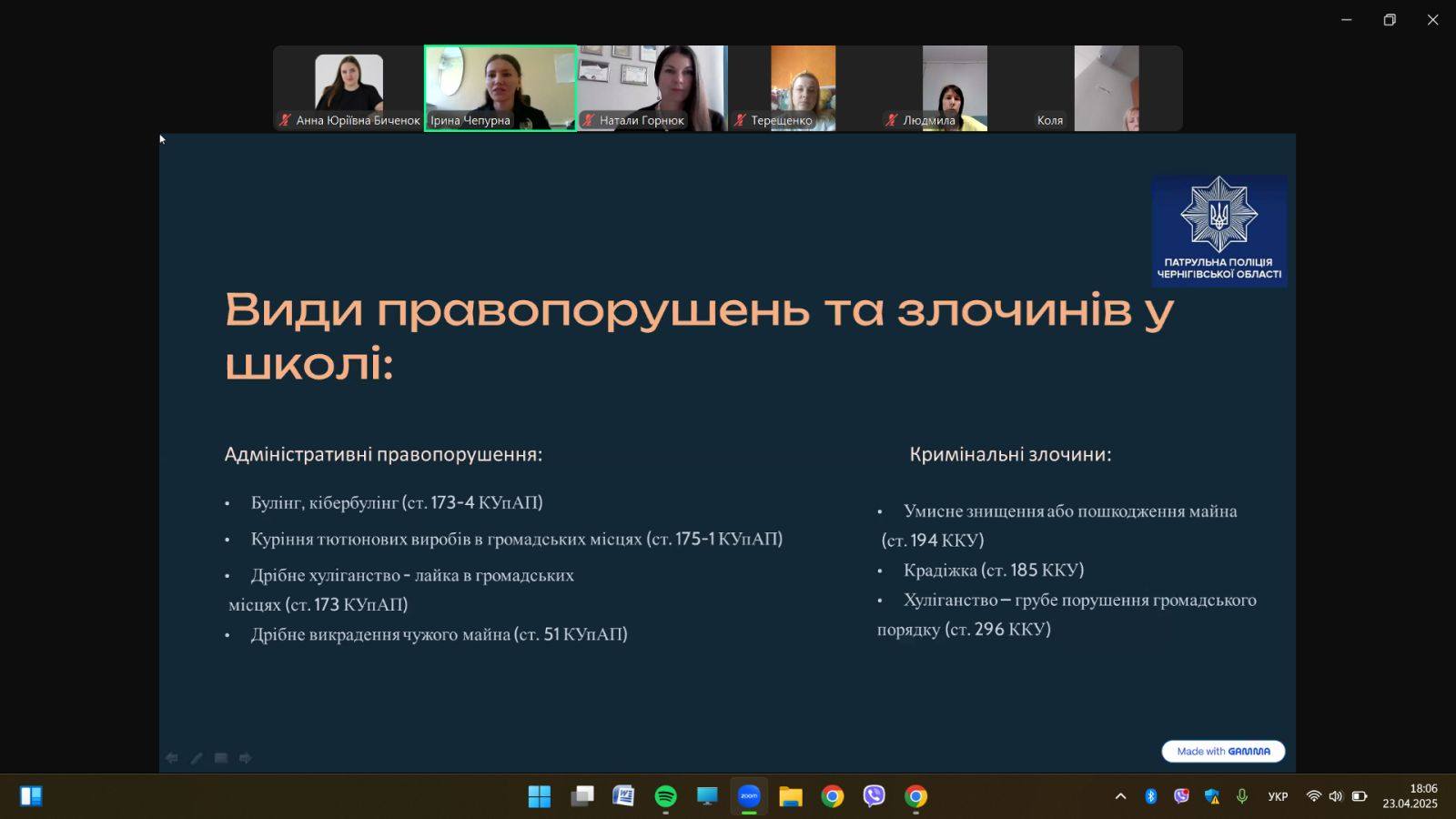1456x819 pixels.
Task: Open Chrome icon right of Viber
Action: click(x=916, y=796)
